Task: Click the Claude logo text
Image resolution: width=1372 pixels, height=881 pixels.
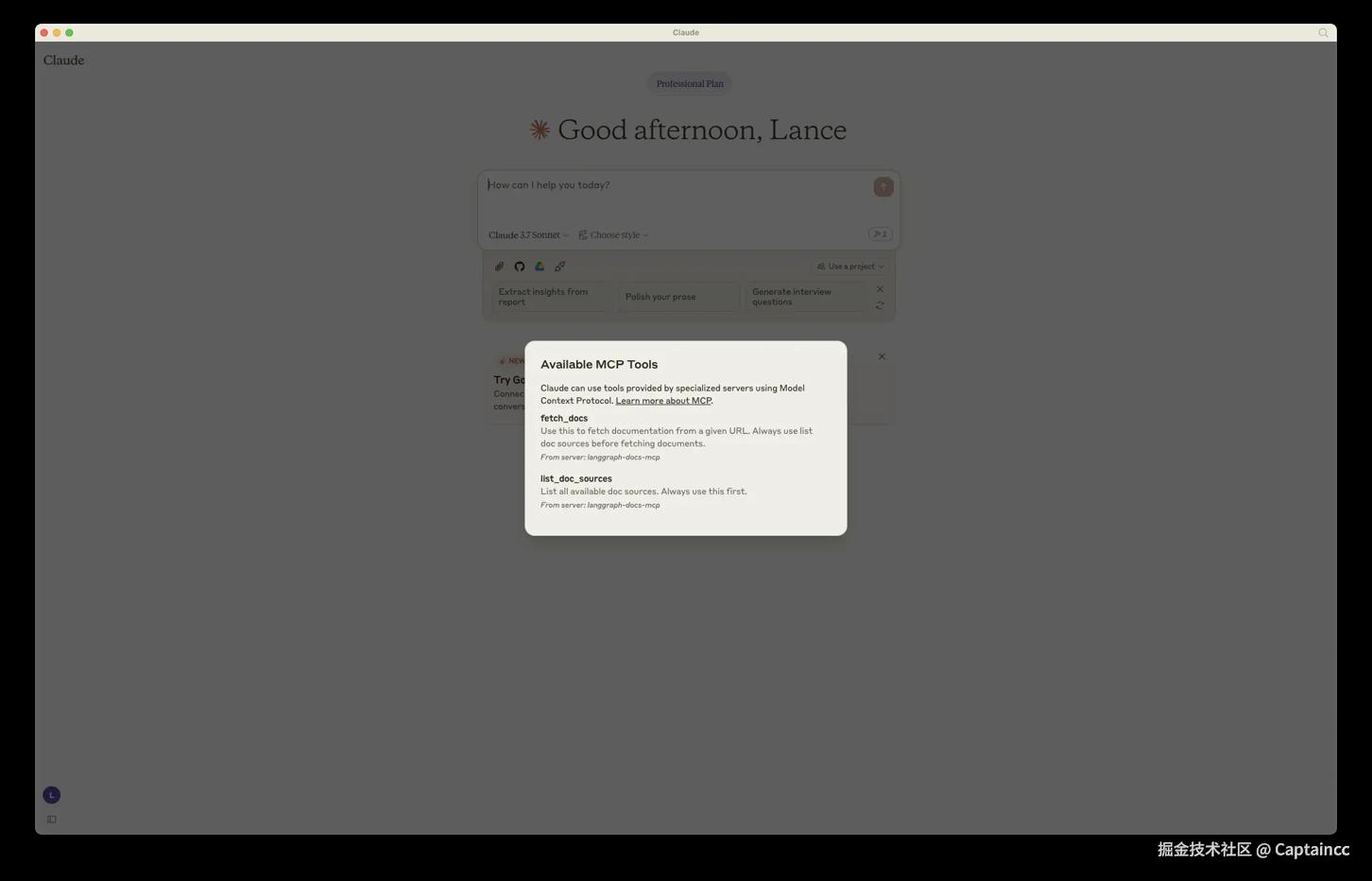Action: pos(63,60)
